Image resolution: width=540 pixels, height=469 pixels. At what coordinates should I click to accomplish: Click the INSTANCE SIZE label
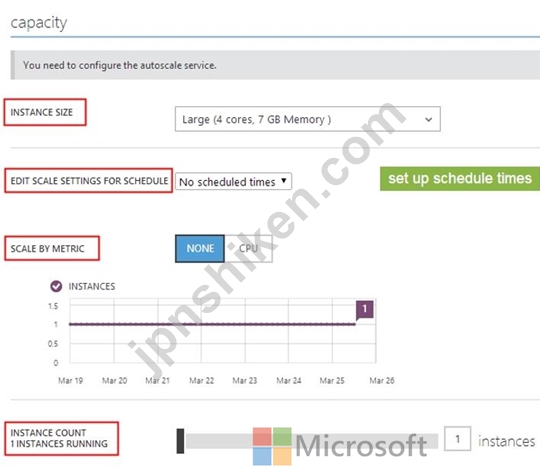42,112
